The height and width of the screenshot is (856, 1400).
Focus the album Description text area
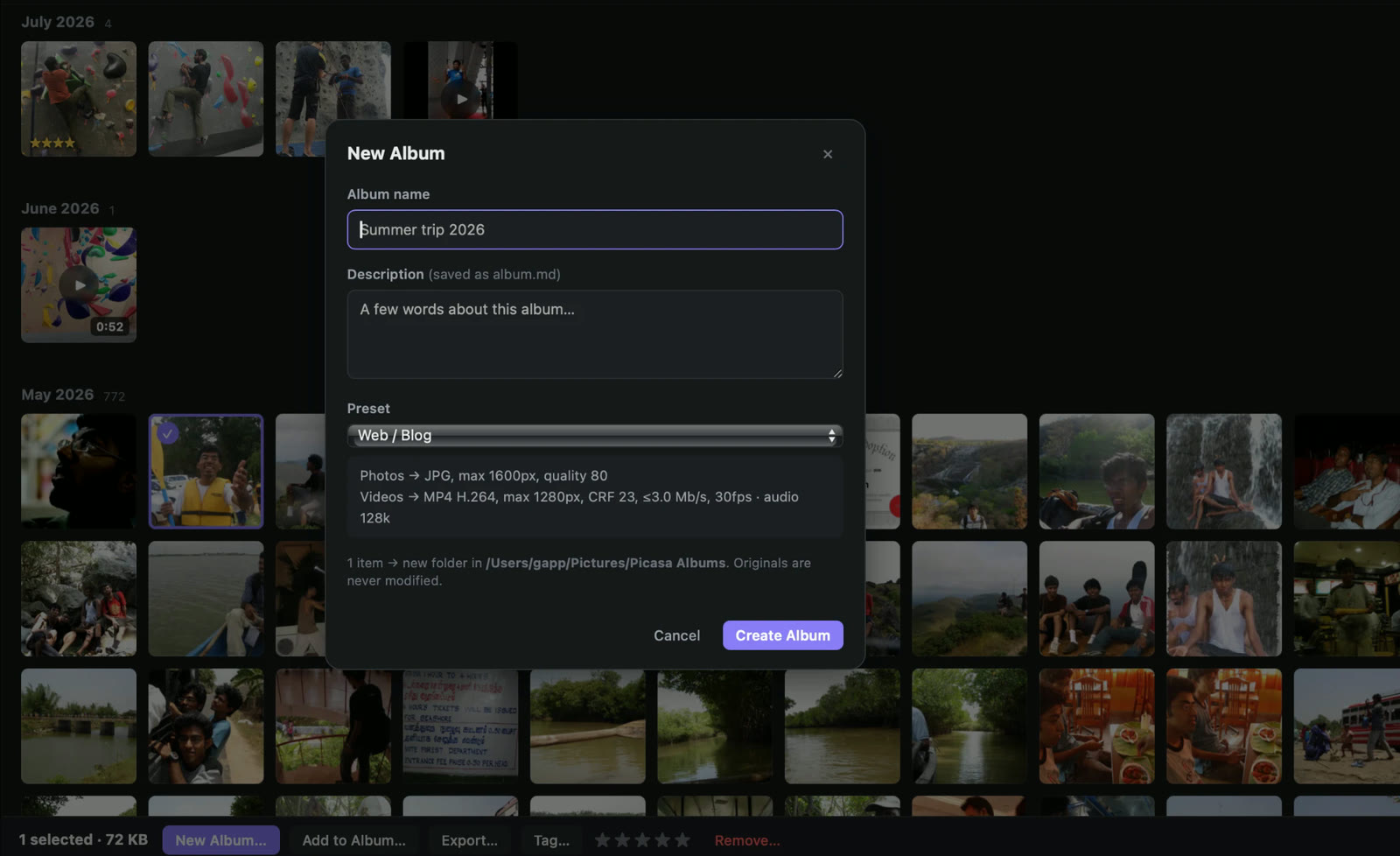tap(595, 334)
